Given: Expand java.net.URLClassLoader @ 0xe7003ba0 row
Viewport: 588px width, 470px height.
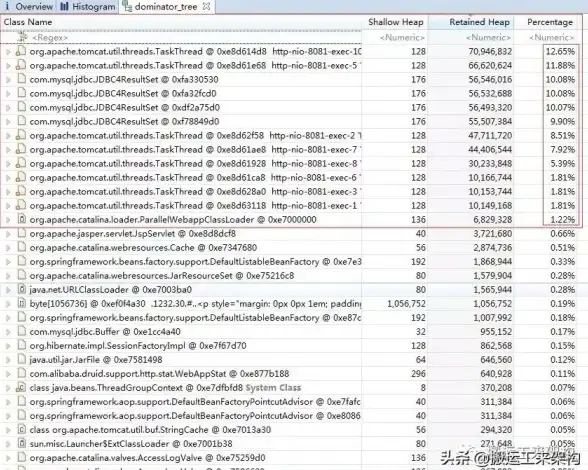Looking at the screenshot, I should click(x=8, y=290).
